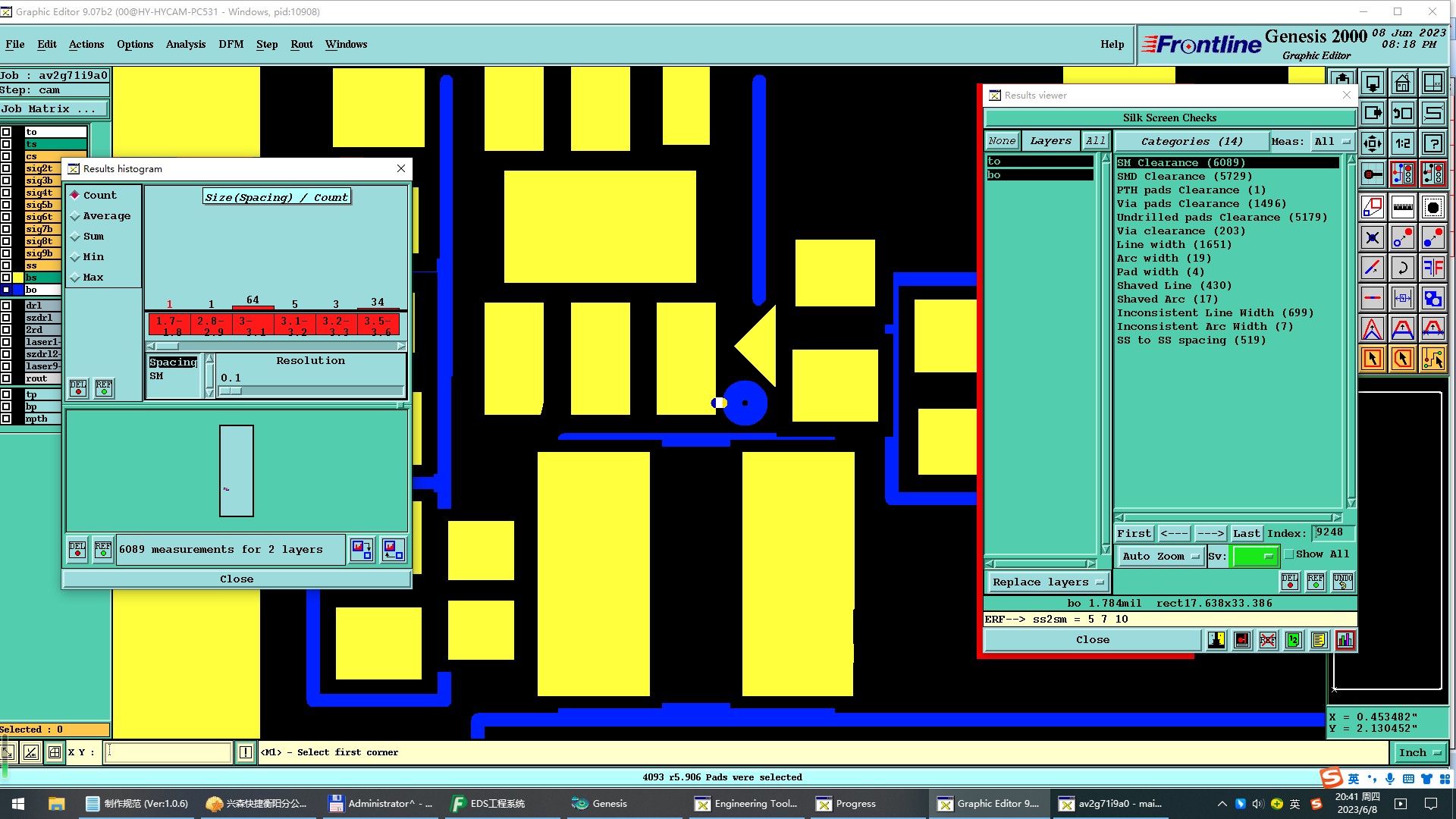Viewport: 1456px width, 819px height.
Task: Open the File menu
Action: coord(15,44)
